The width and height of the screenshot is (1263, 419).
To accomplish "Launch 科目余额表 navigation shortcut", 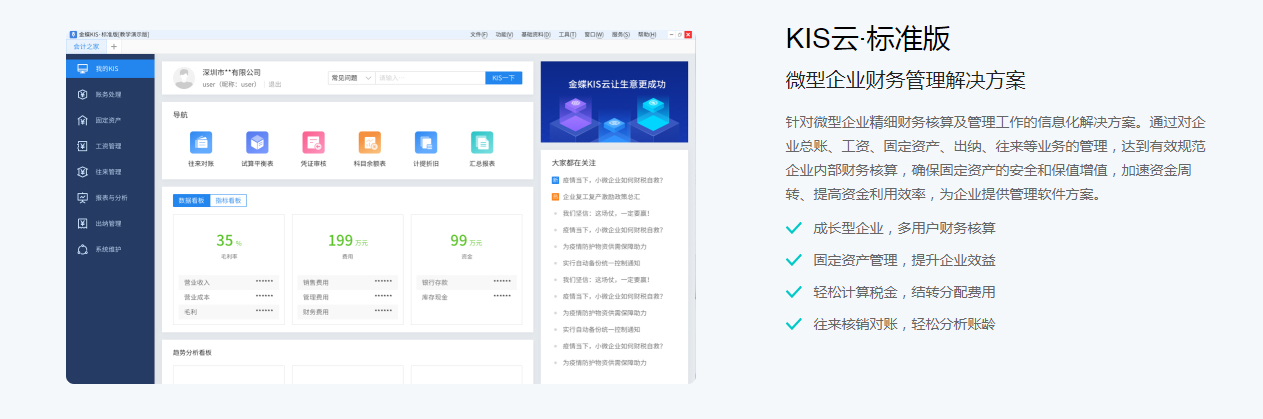I will (369, 148).
